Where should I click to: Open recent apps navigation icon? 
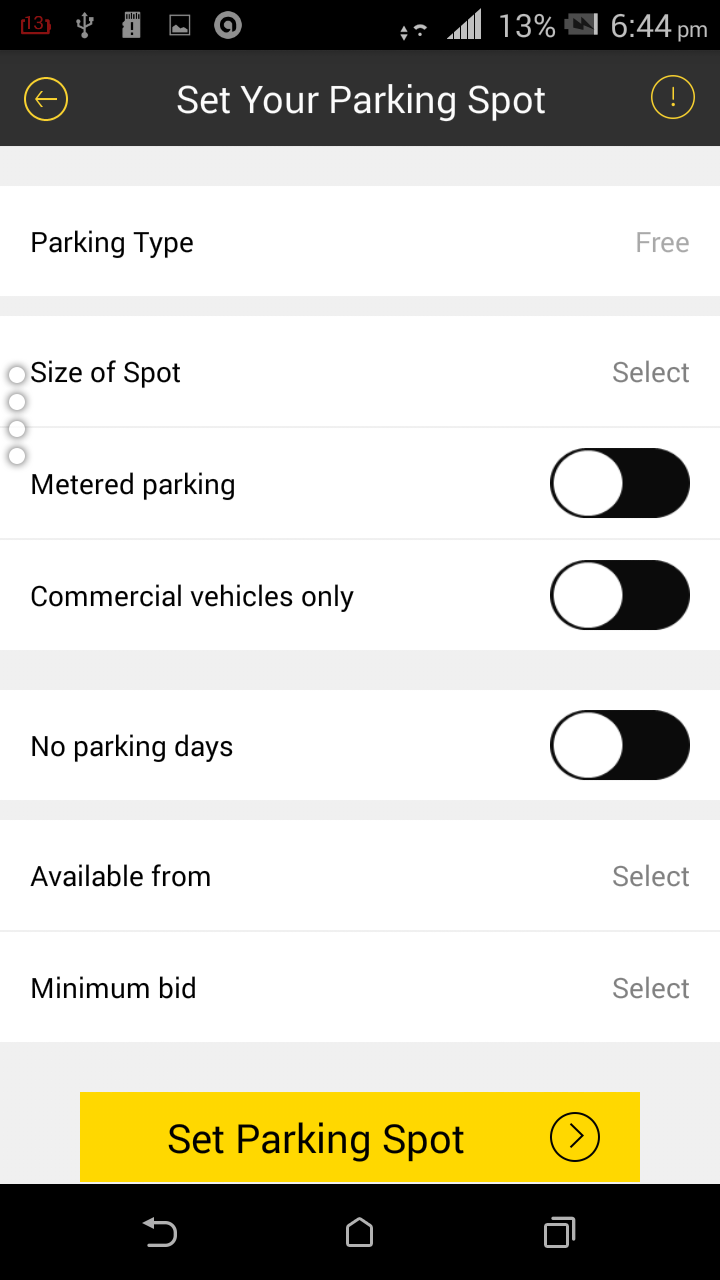click(x=559, y=1232)
